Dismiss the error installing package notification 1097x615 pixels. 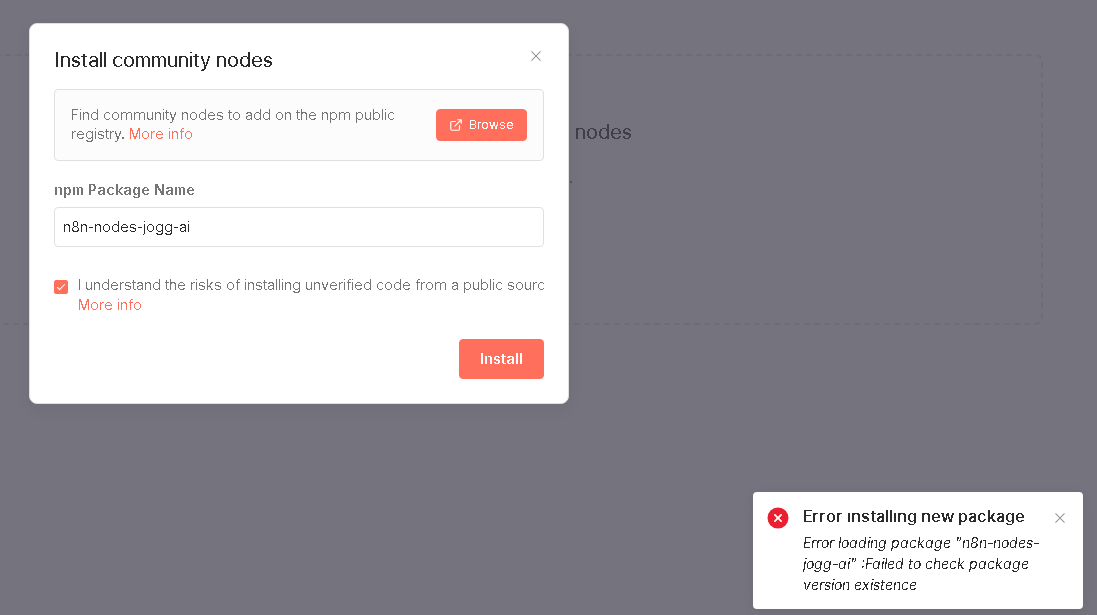1060,518
